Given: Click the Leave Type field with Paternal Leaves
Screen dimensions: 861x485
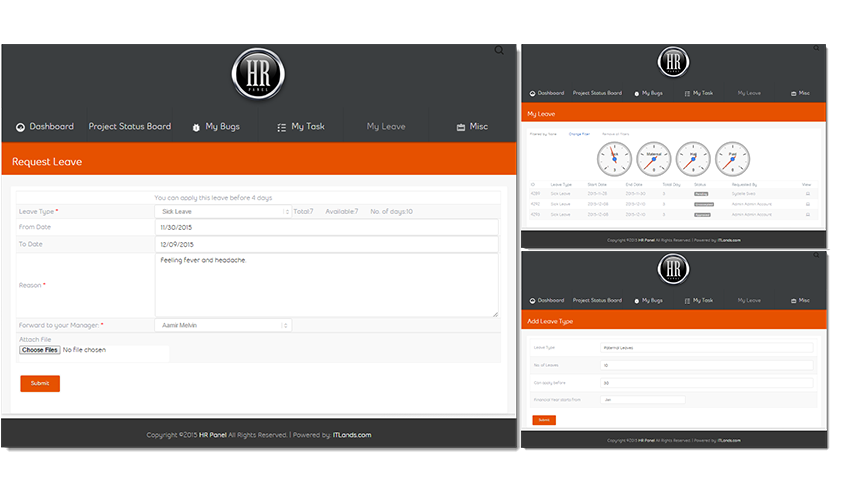Looking at the screenshot, I should coord(707,348).
